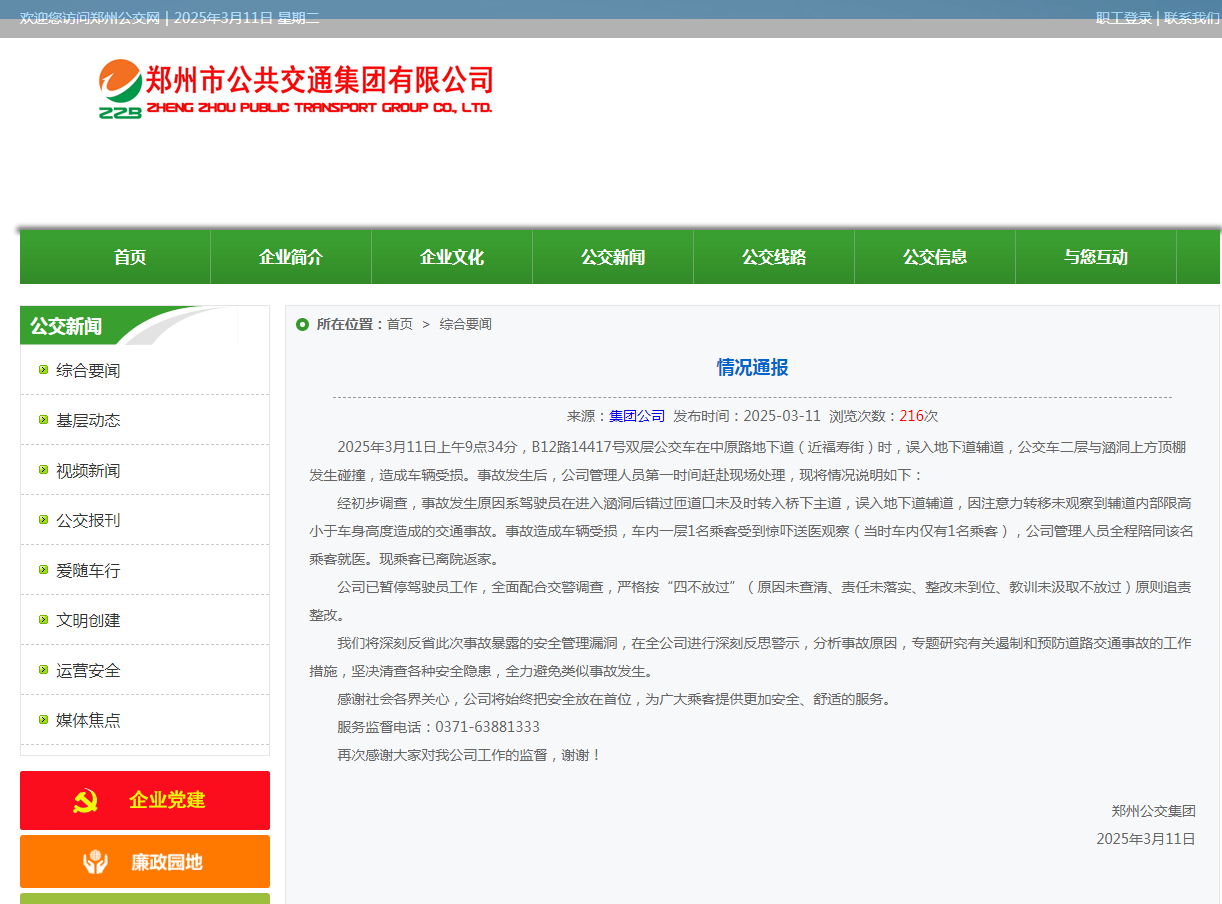Click the signature 郑州公交集团
Viewport: 1222px width, 904px height.
[x=1154, y=811]
